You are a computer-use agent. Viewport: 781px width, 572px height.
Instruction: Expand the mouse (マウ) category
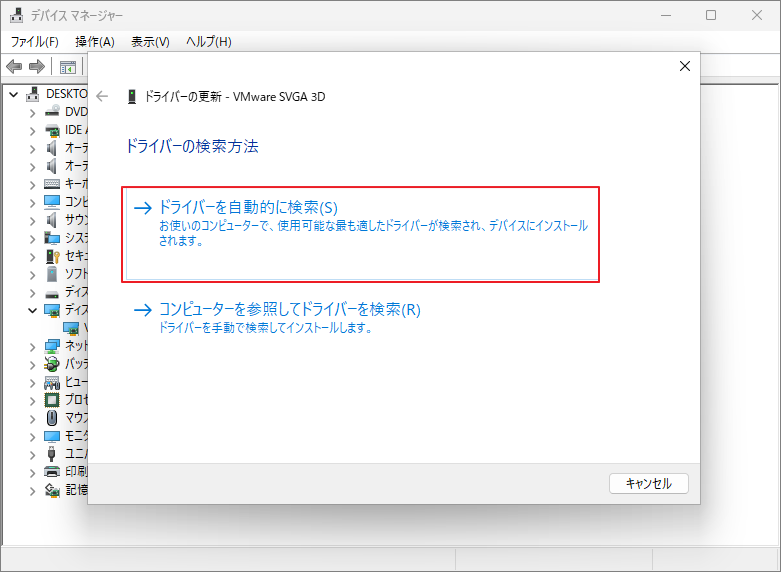tap(32, 419)
